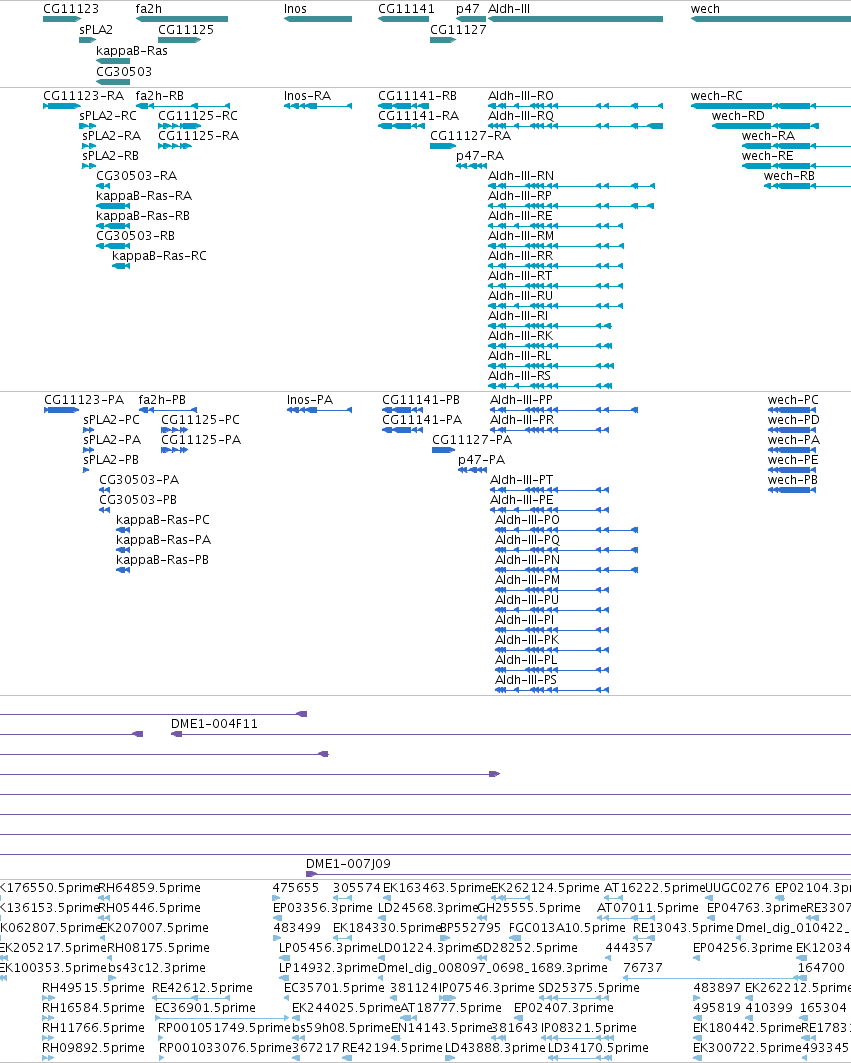Open the kappaB-Ras gene label

pos(132,51)
